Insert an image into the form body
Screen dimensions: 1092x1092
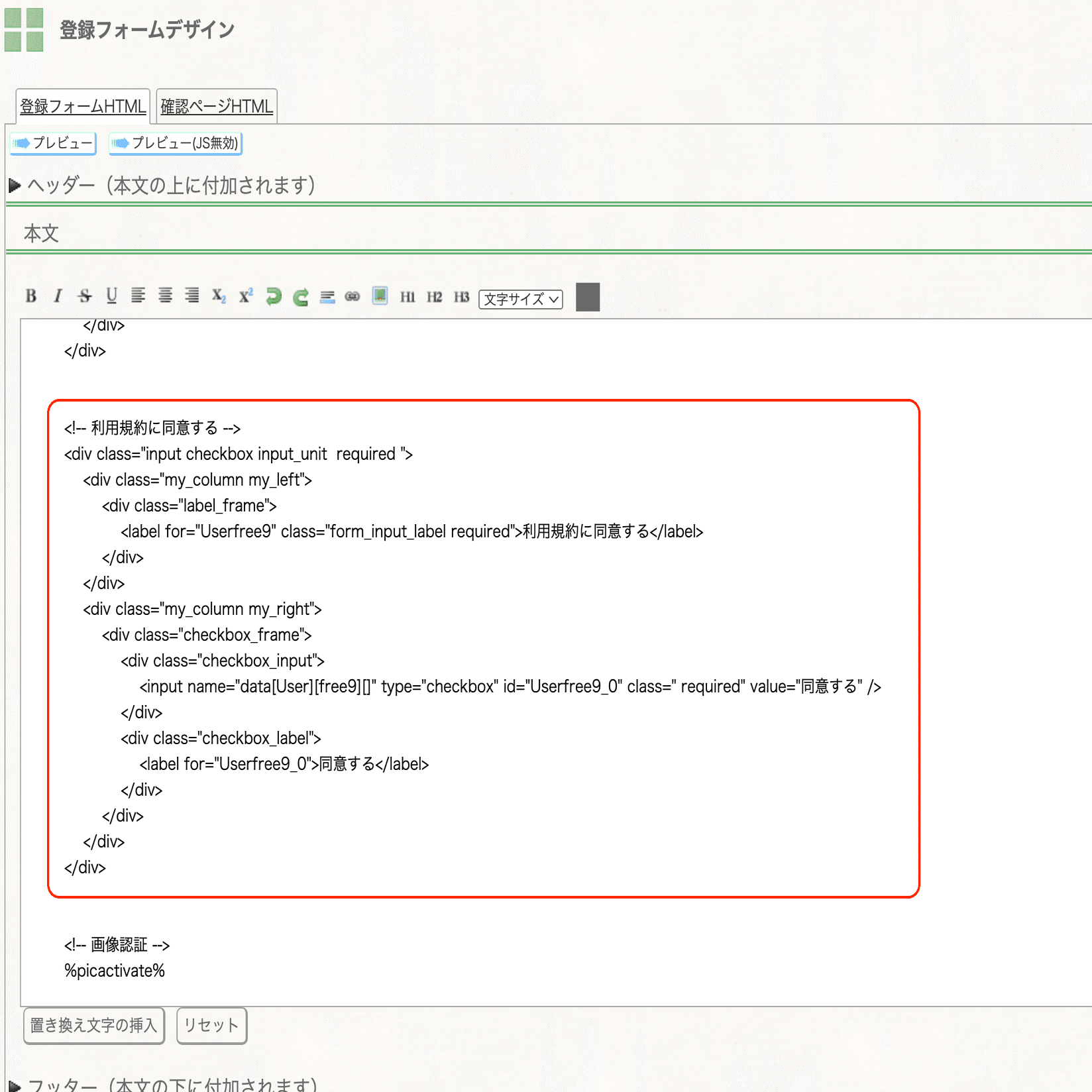click(x=380, y=296)
